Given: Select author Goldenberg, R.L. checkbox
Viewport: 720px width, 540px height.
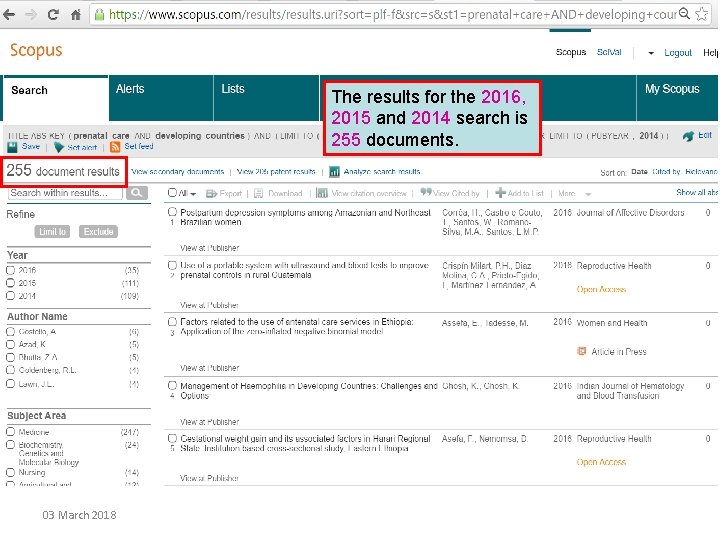Looking at the screenshot, I should (x=11, y=370).
